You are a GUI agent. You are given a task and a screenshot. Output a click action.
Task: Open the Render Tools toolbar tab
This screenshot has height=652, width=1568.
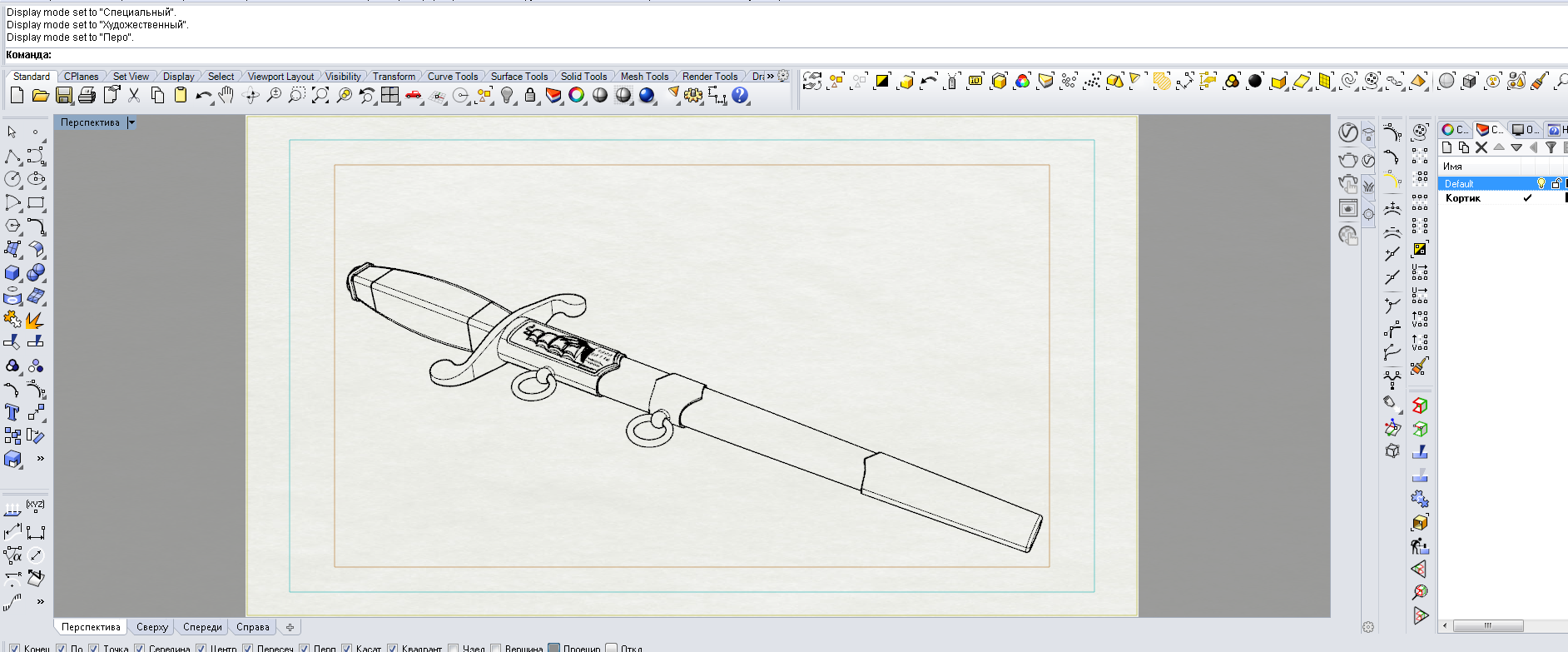pyautogui.click(x=710, y=76)
